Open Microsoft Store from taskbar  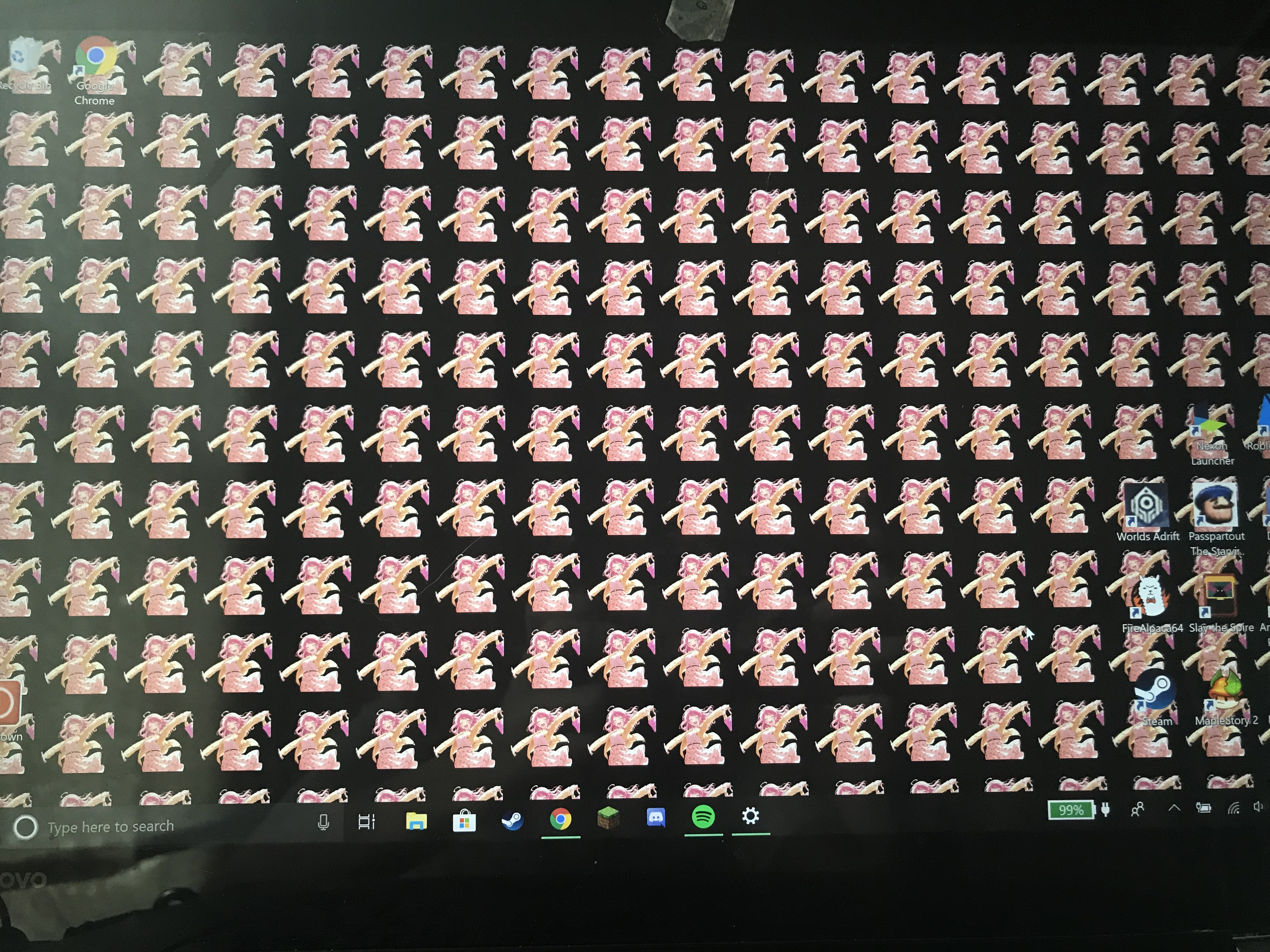pyautogui.click(x=464, y=821)
